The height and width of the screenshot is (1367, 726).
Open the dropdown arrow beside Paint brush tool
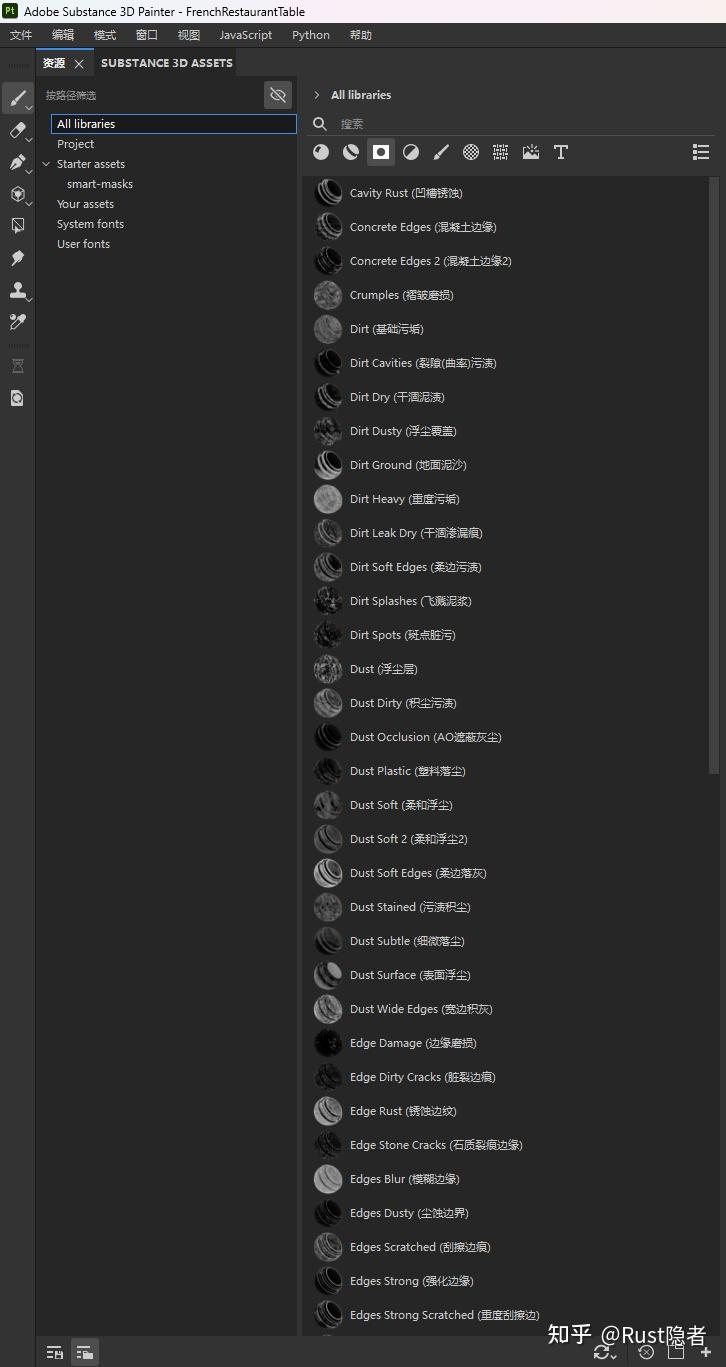point(30,107)
